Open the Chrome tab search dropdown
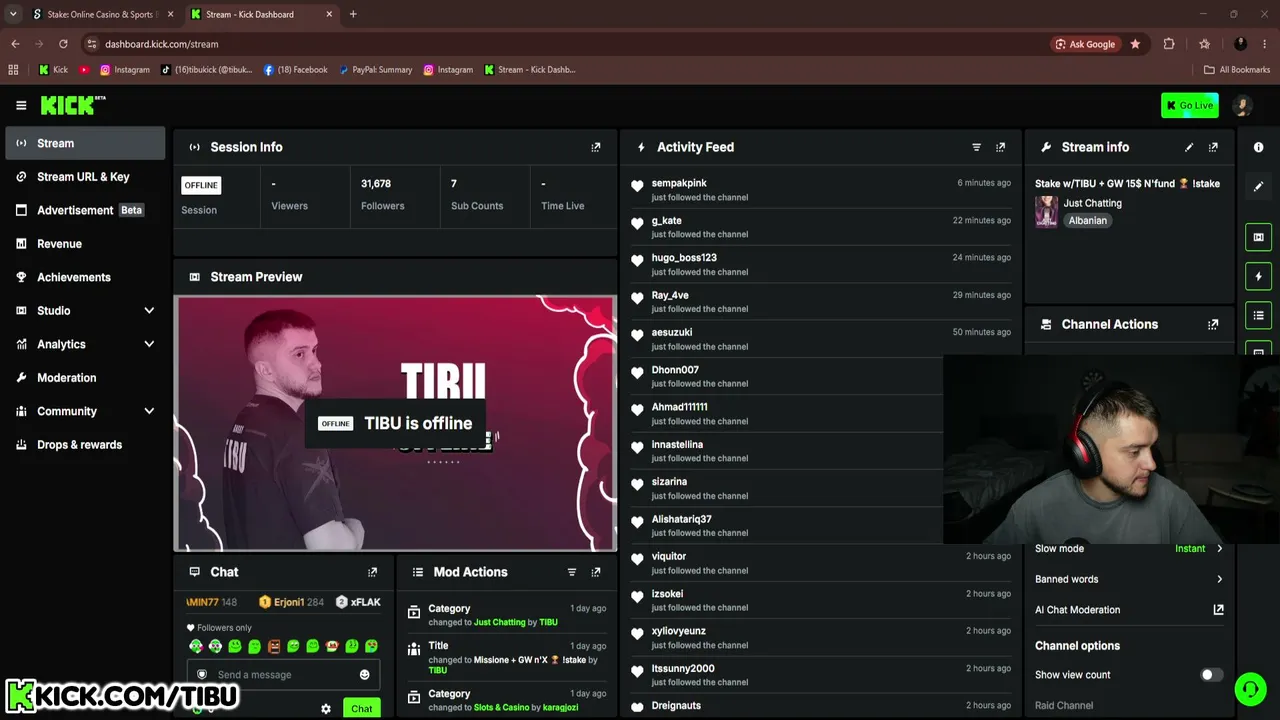This screenshot has width=1280, height=720. pos(13,14)
